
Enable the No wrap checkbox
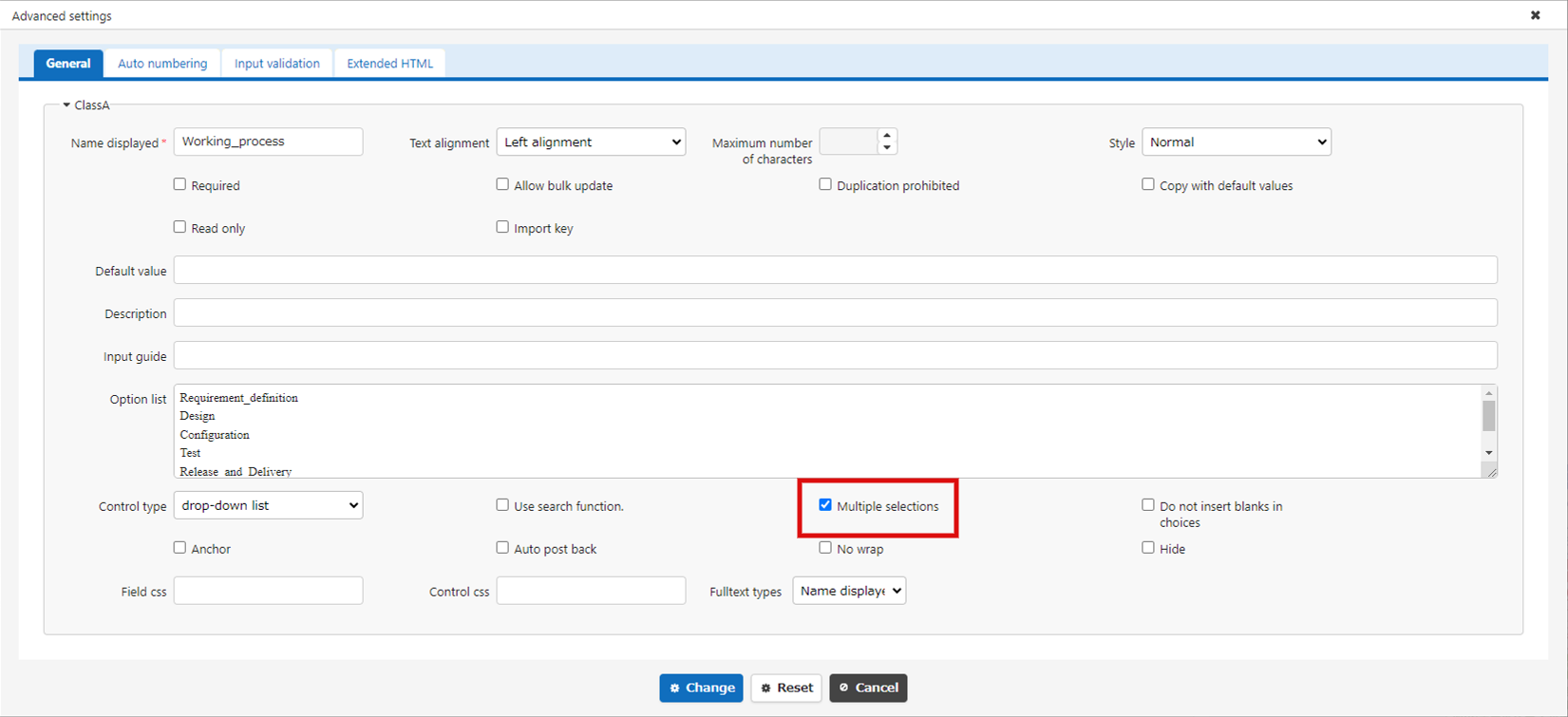point(825,548)
